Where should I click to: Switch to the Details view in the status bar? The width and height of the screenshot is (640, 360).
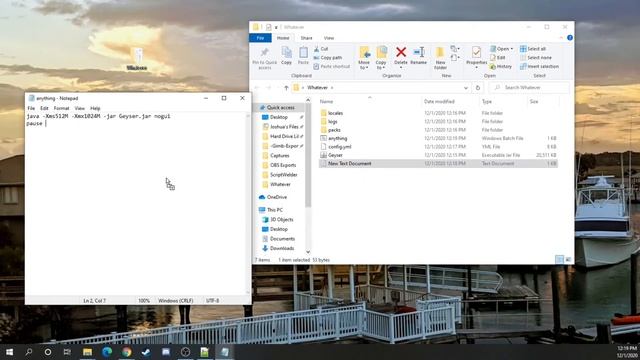tap(560, 260)
